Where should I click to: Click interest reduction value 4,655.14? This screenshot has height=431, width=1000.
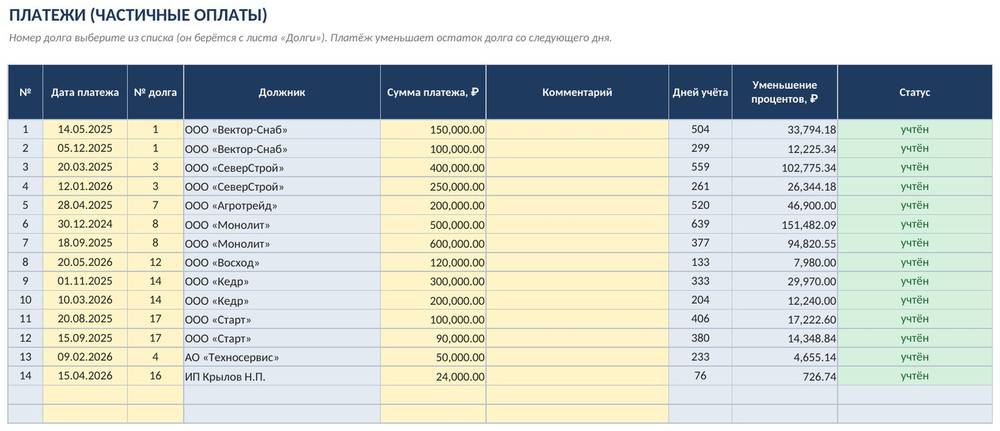click(785, 357)
